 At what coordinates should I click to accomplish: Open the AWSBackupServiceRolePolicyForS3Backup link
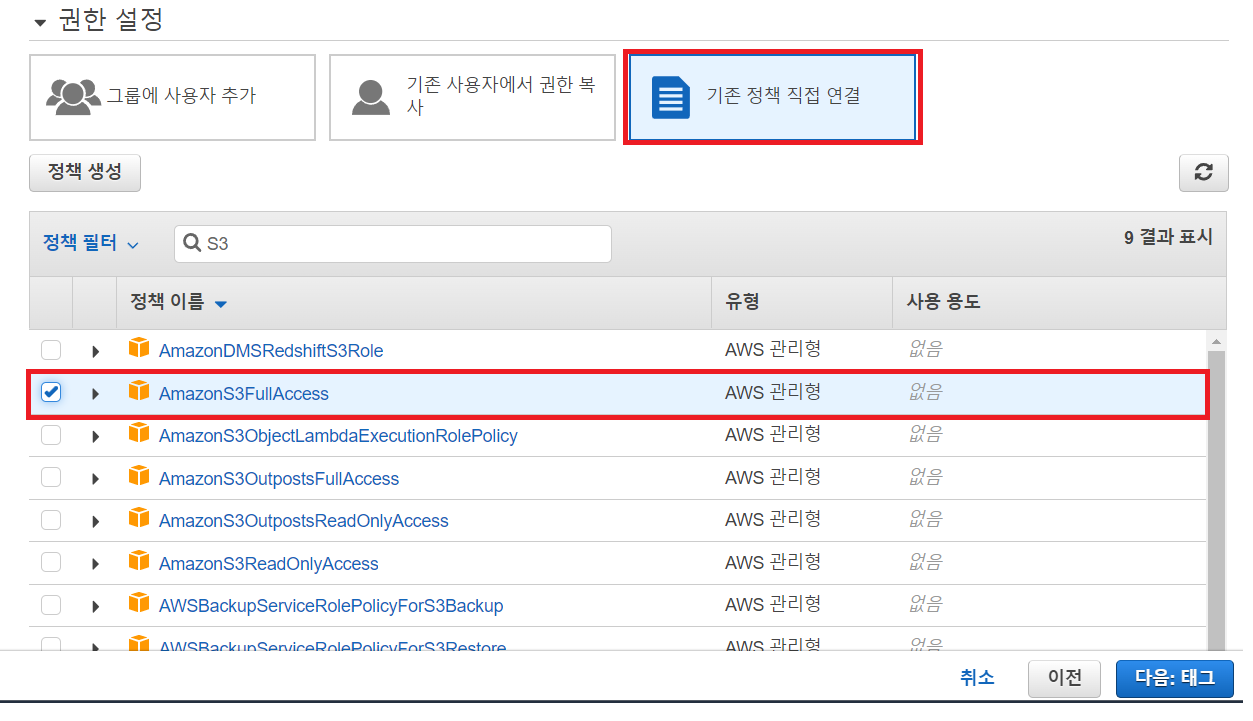coord(331,606)
